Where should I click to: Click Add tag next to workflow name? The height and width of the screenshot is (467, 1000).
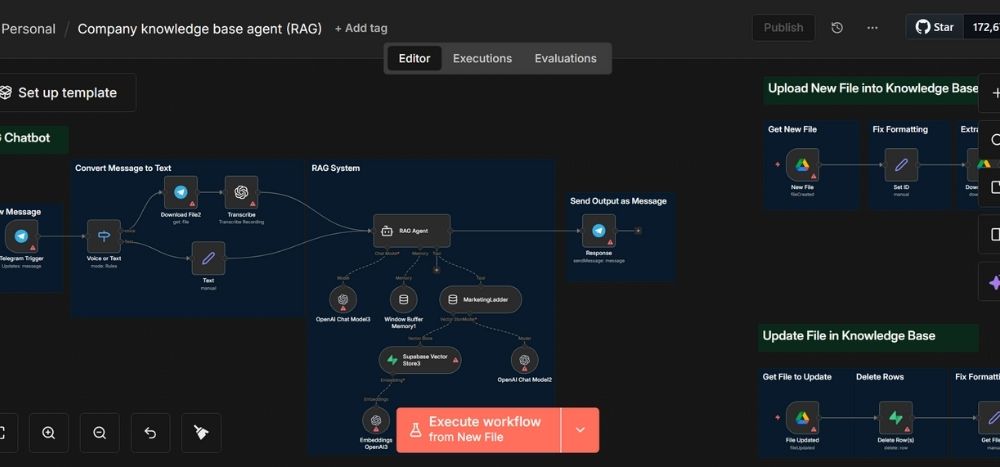361,29
